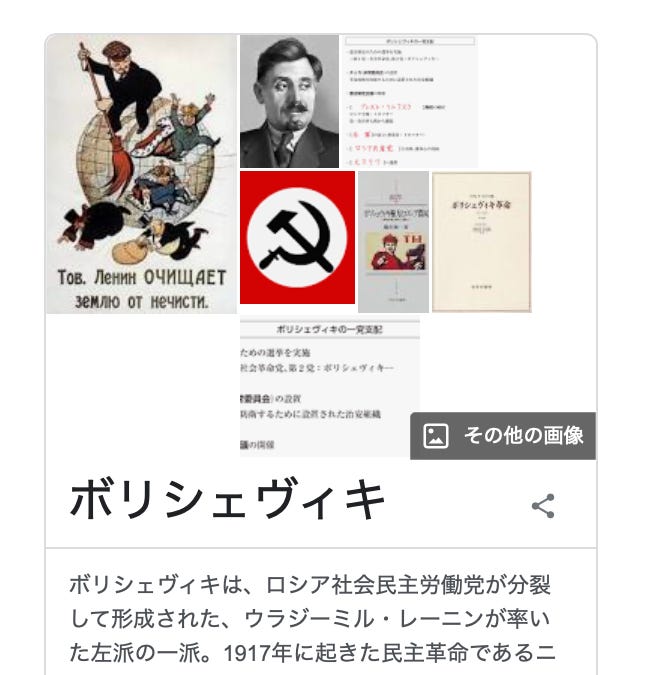Click the description paragraph about ボリシェヴィキ

coord(311,619)
